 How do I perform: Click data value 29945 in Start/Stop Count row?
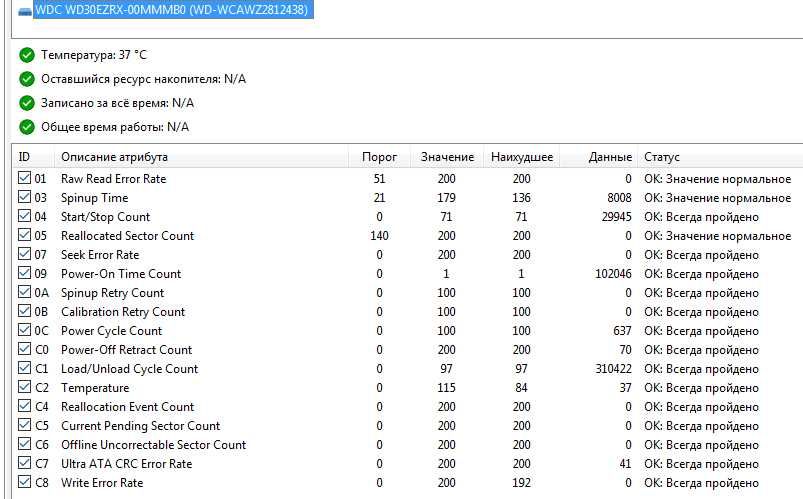click(617, 217)
